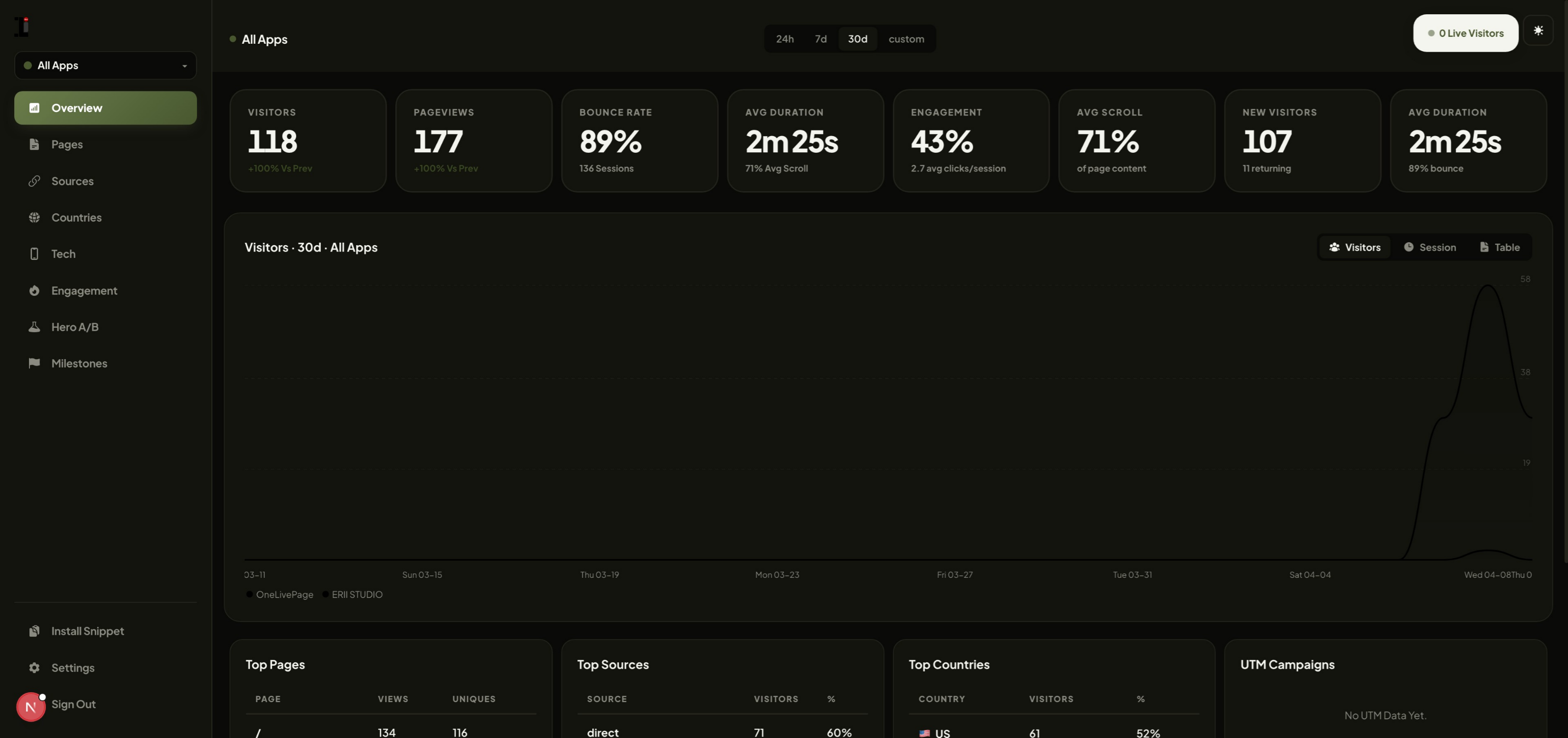
Task: Expand the app chooser chevron in sidebar
Action: pyautogui.click(x=185, y=65)
